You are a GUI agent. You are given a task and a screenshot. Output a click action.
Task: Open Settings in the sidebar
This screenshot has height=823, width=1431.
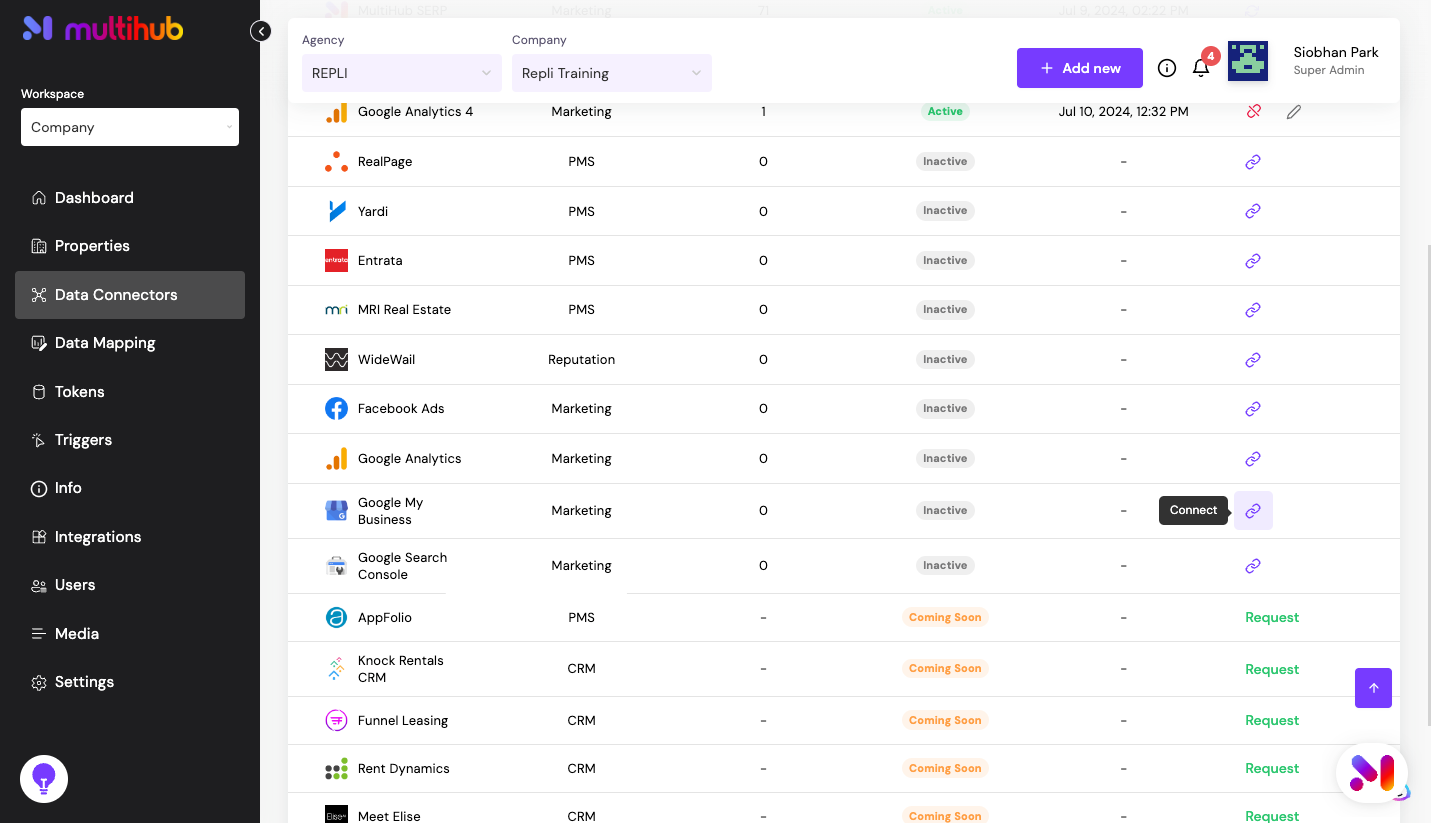coord(130,682)
